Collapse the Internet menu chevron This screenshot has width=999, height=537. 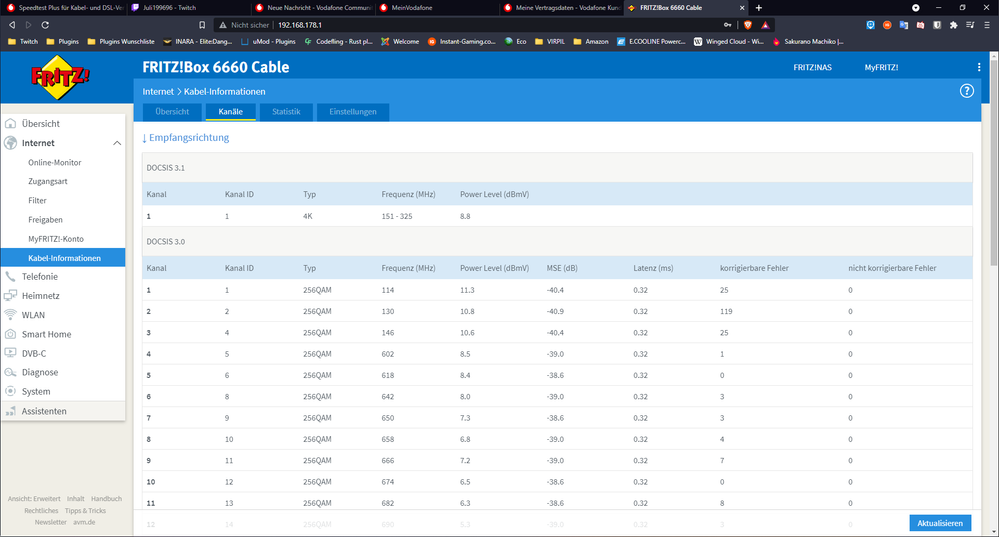117,143
